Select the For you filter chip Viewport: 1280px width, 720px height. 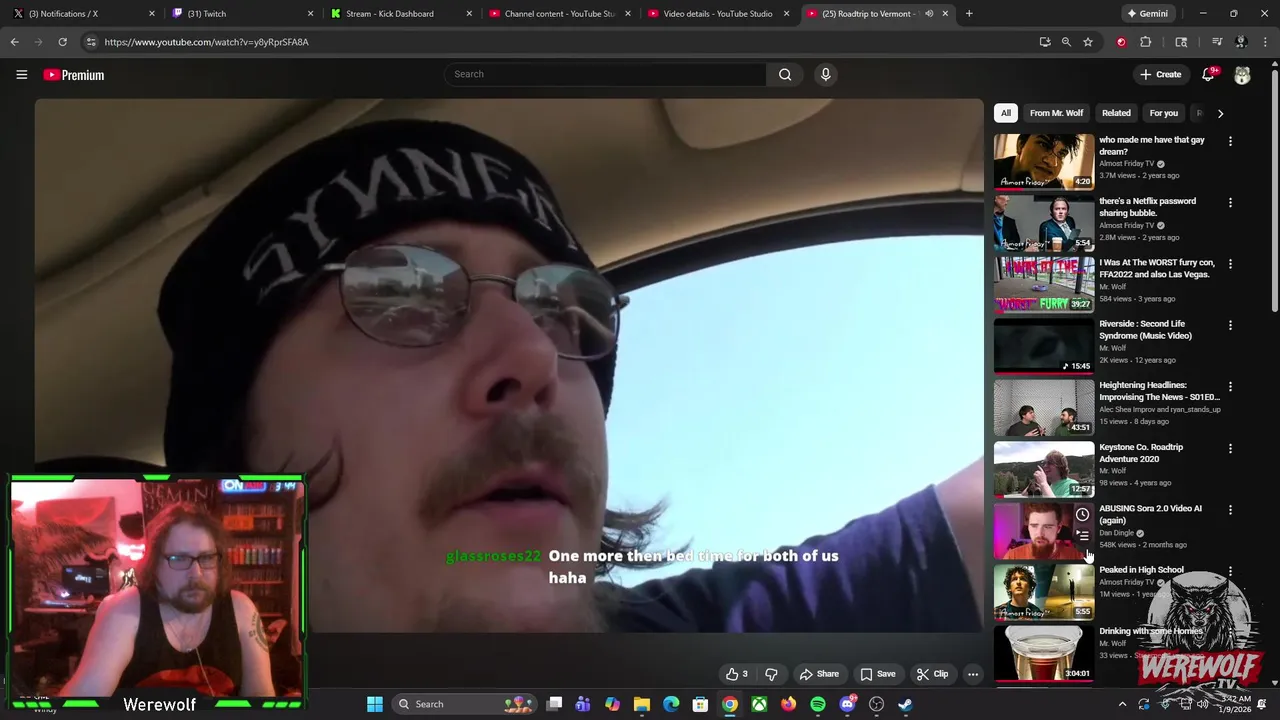1163,113
